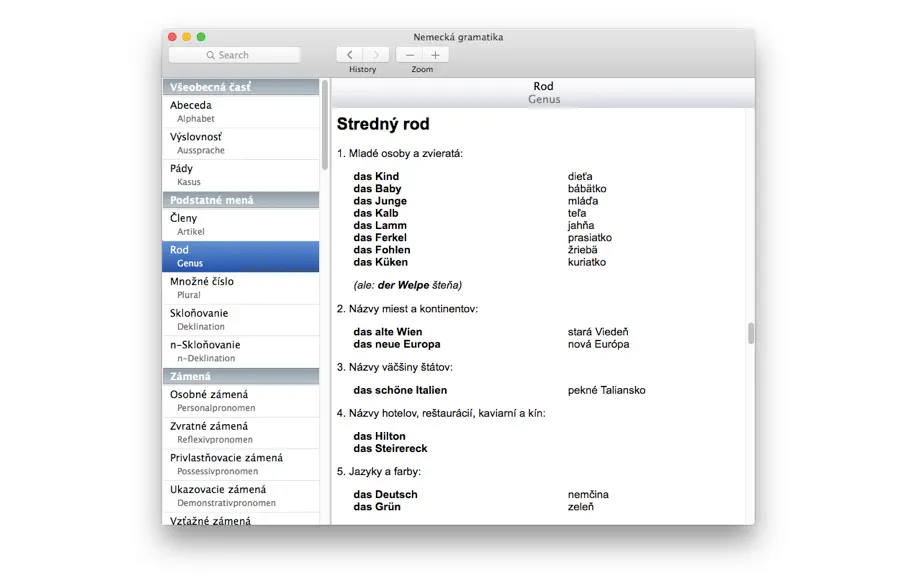Go forward in History
Screen dimensions: 922x576
coord(376,55)
